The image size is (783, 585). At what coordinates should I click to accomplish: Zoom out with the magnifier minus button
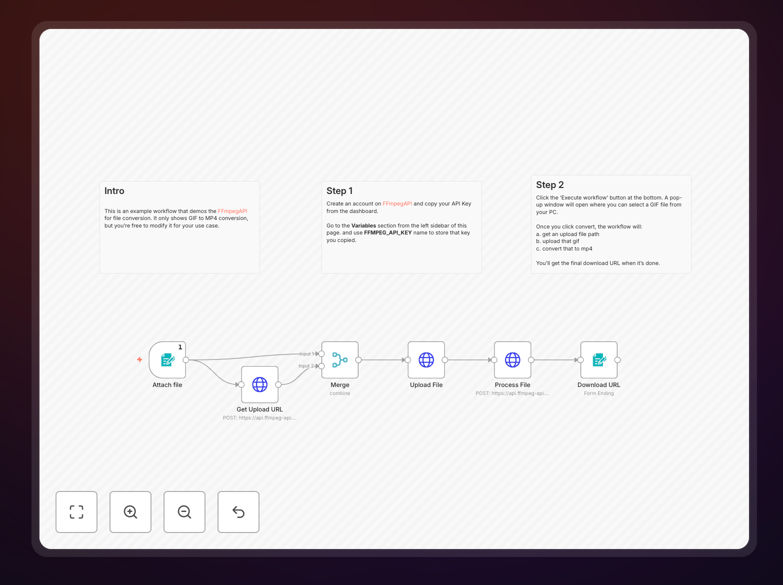coord(184,512)
